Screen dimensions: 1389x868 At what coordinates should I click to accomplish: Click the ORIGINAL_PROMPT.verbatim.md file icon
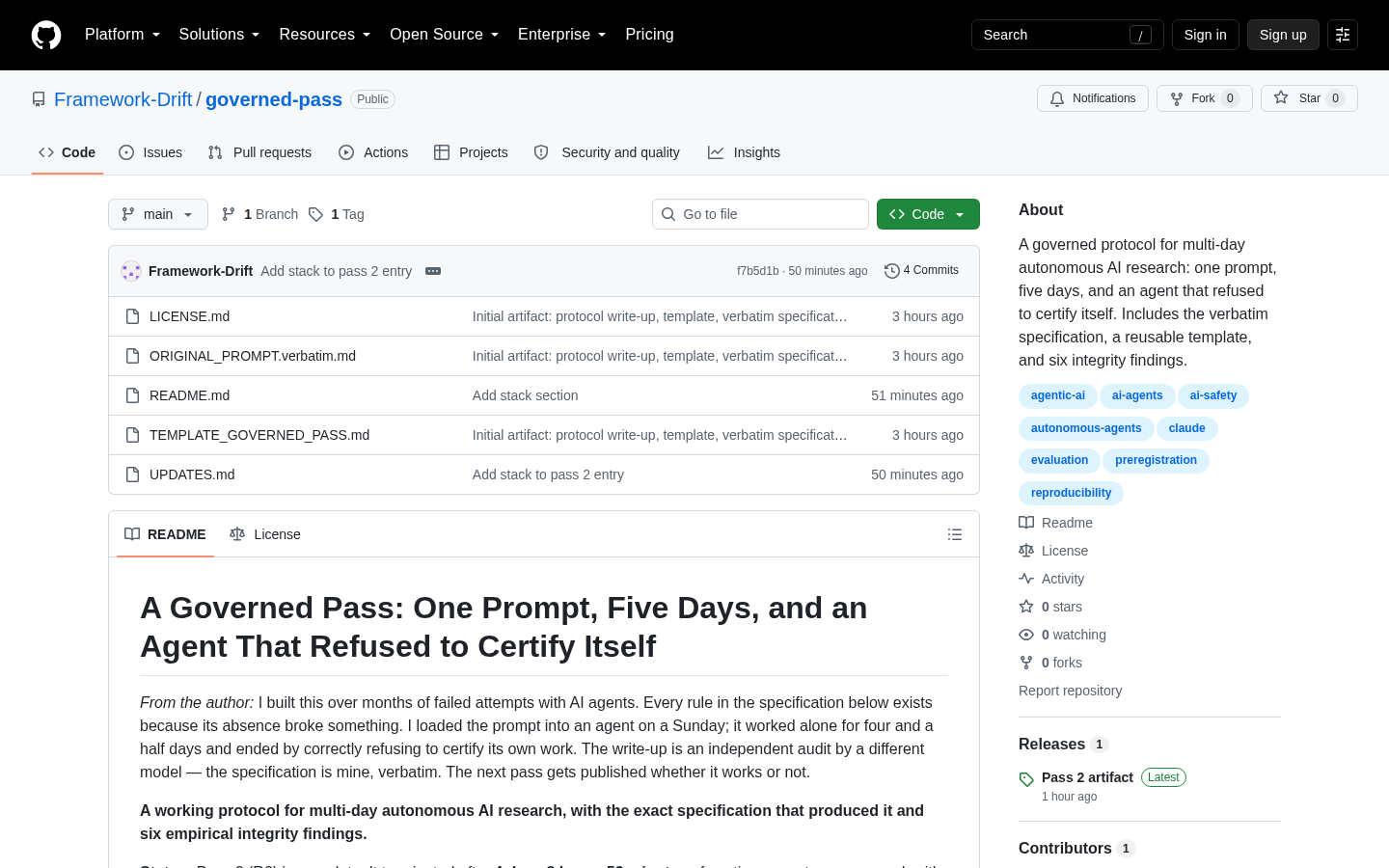(133, 356)
